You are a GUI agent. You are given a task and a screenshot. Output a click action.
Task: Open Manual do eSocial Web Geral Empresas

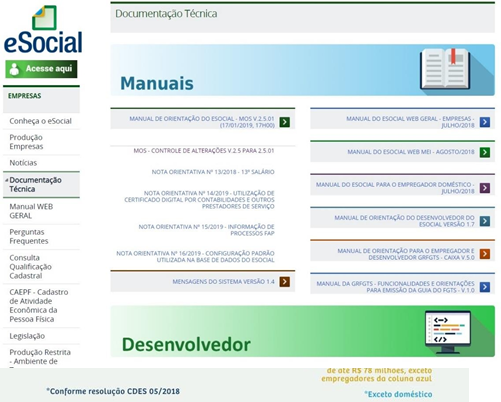[x=410, y=122]
